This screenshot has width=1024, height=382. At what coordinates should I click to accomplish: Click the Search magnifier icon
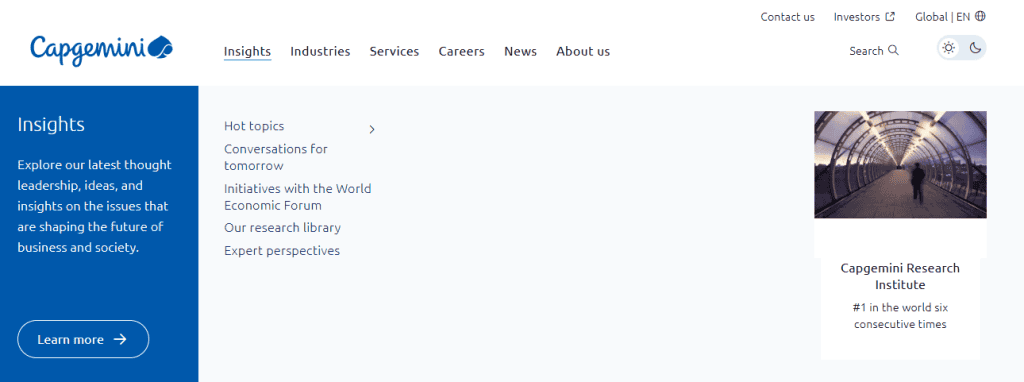893,50
